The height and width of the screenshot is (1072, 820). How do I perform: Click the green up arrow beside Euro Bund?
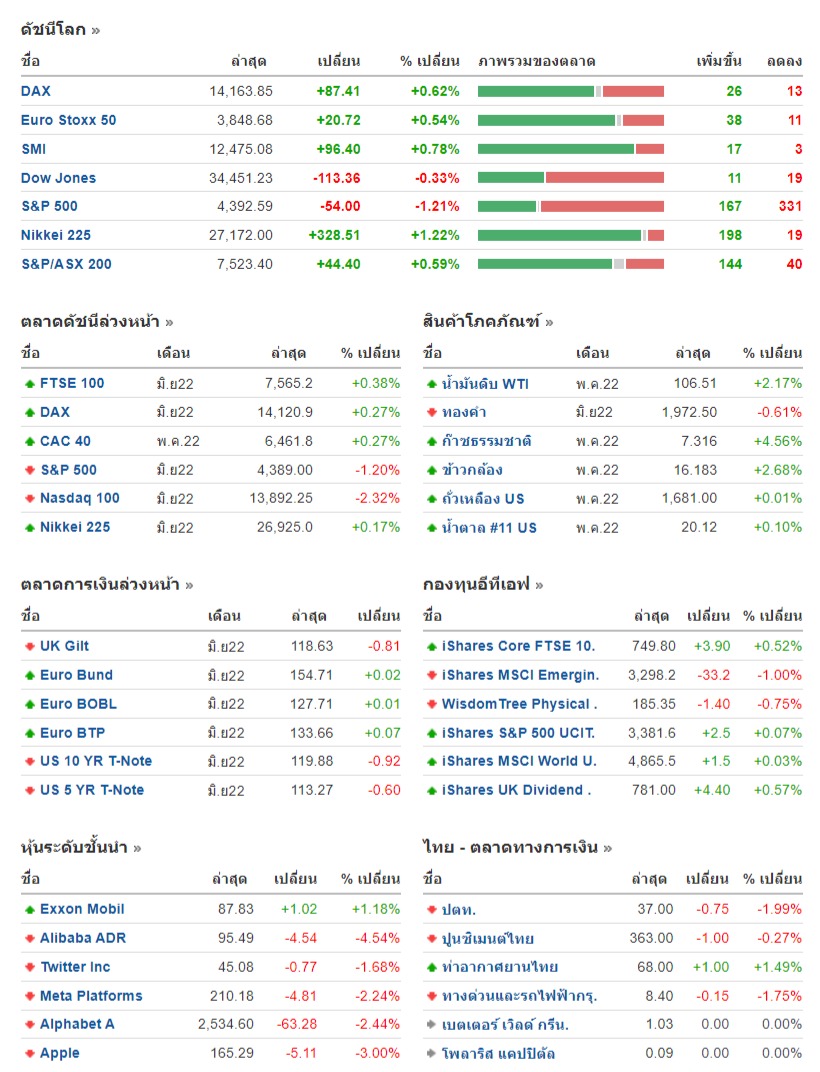pyautogui.click(x=29, y=675)
